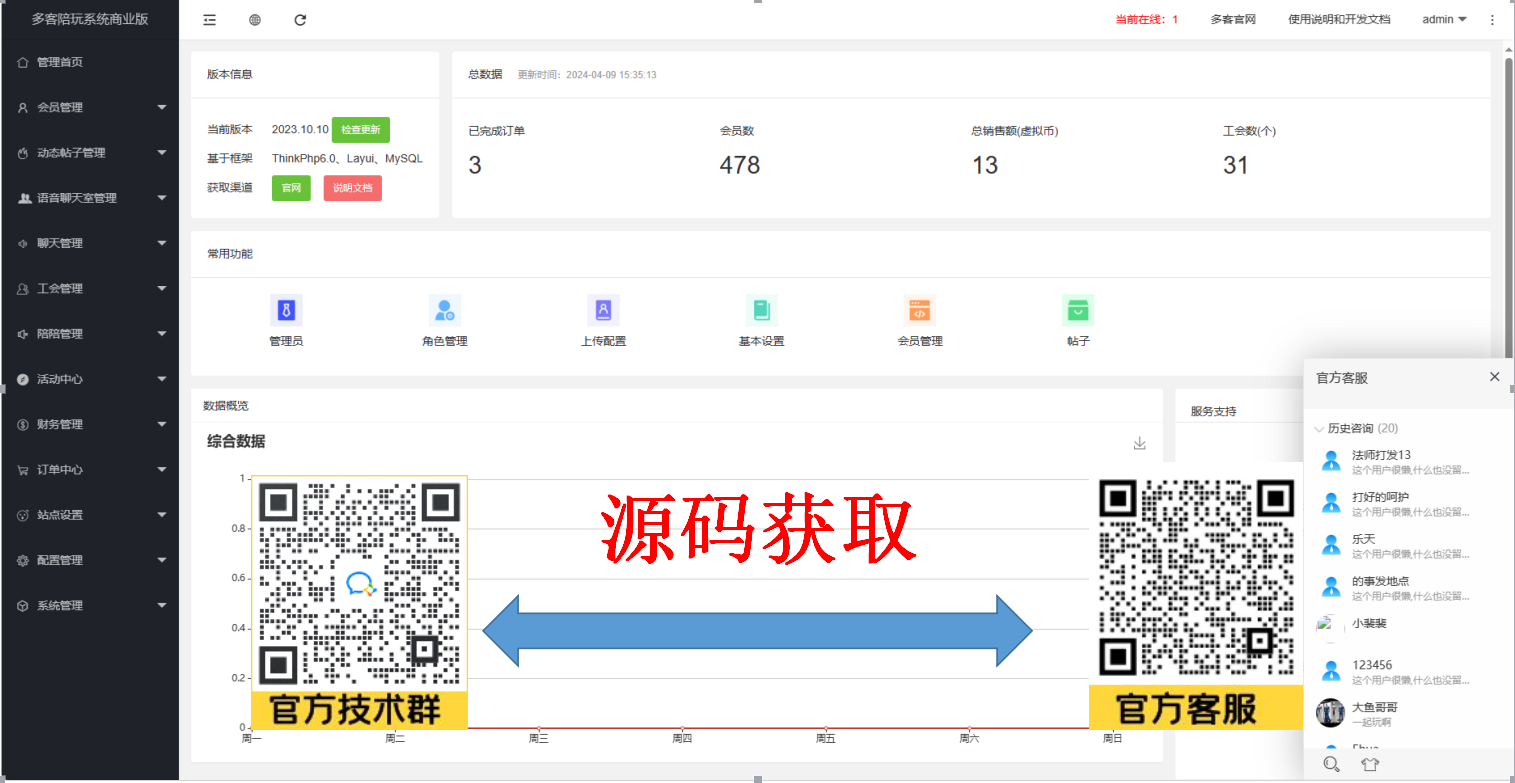This screenshot has height=783, width=1515.
Task: Click the 已完成订单 value 3
Action: [475, 165]
